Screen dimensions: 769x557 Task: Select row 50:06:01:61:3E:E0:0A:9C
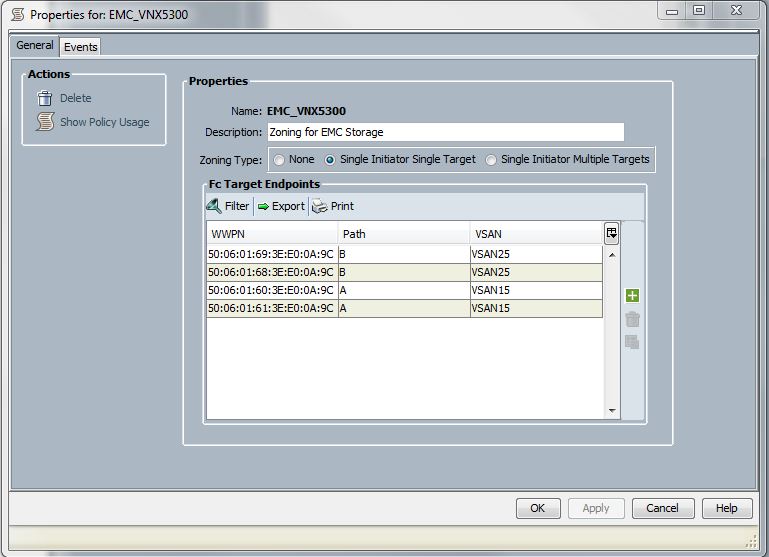coord(405,308)
